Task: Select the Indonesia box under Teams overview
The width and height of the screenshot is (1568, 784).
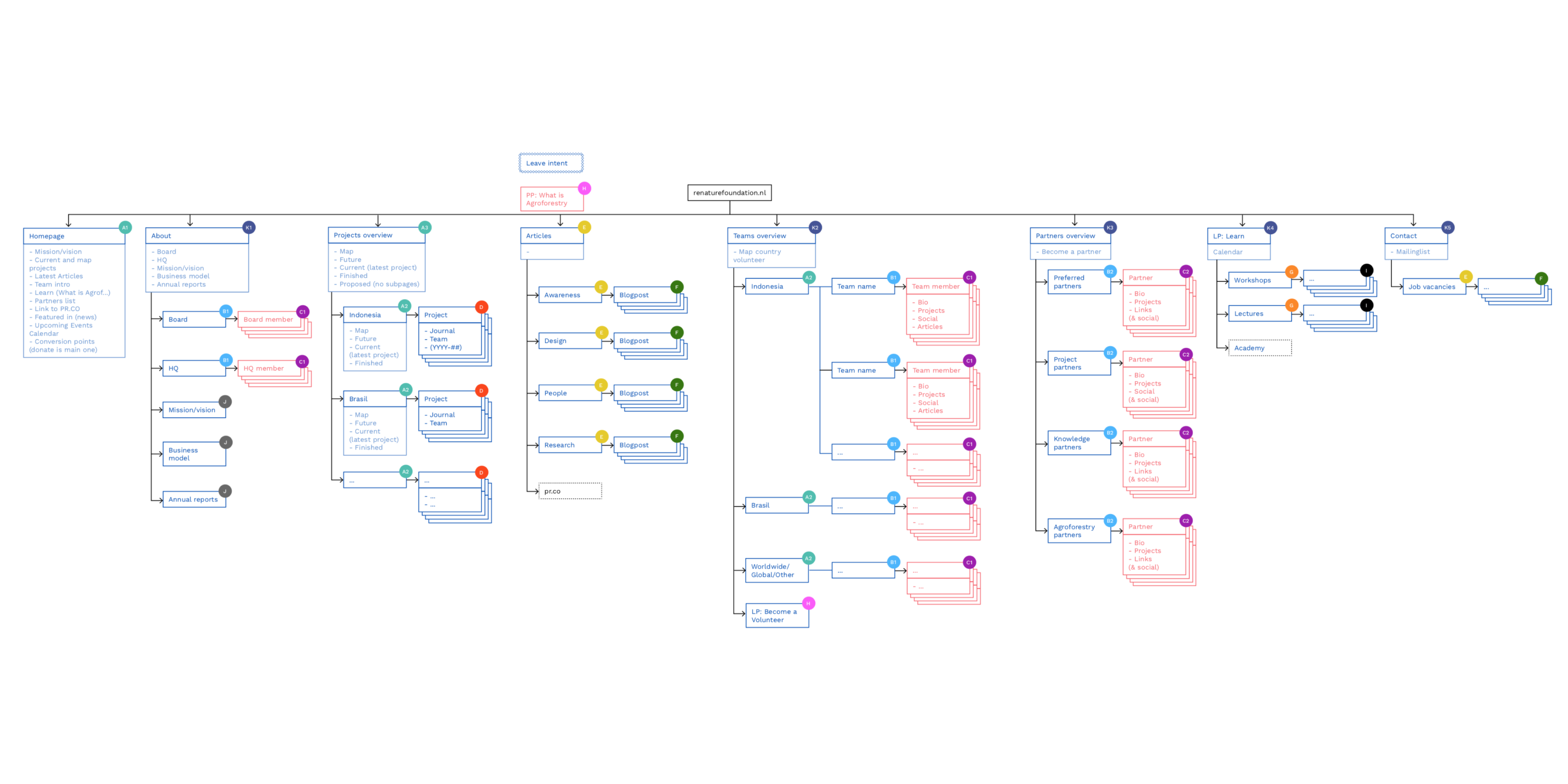Action: point(777,287)
